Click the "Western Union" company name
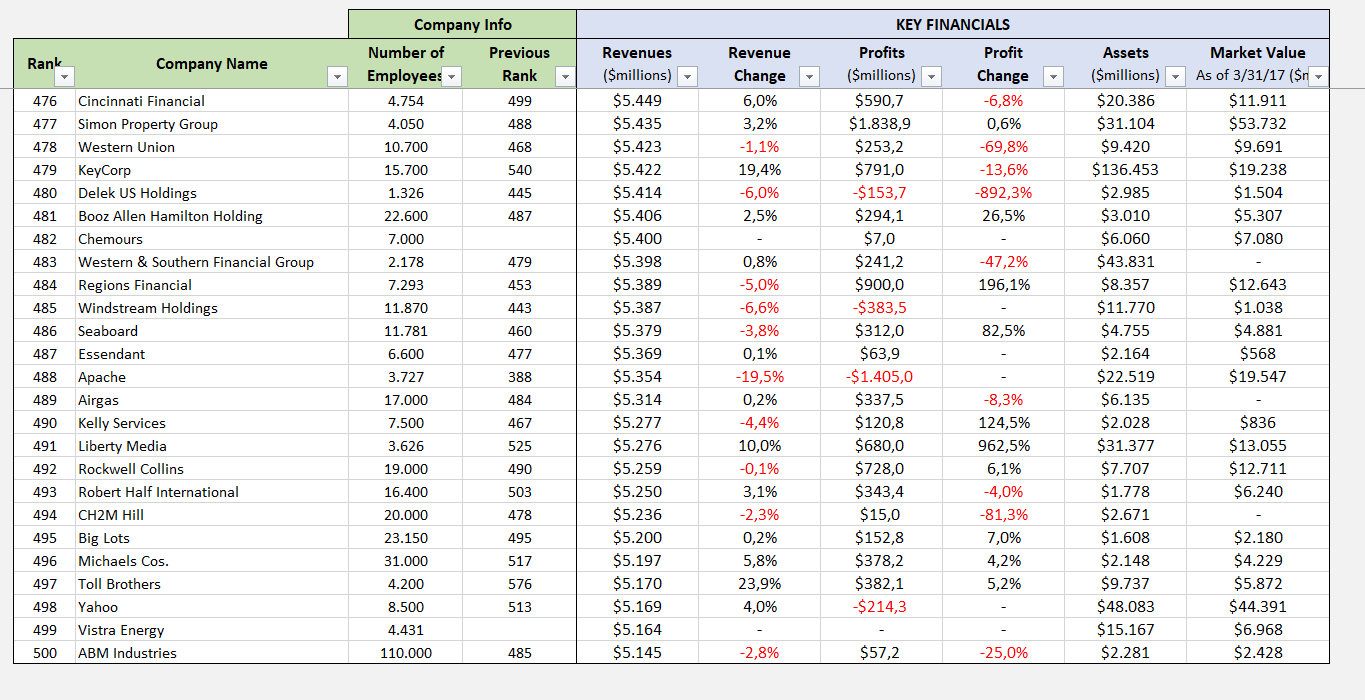This screenshot has width=1365, height=700. pos(127,147)
